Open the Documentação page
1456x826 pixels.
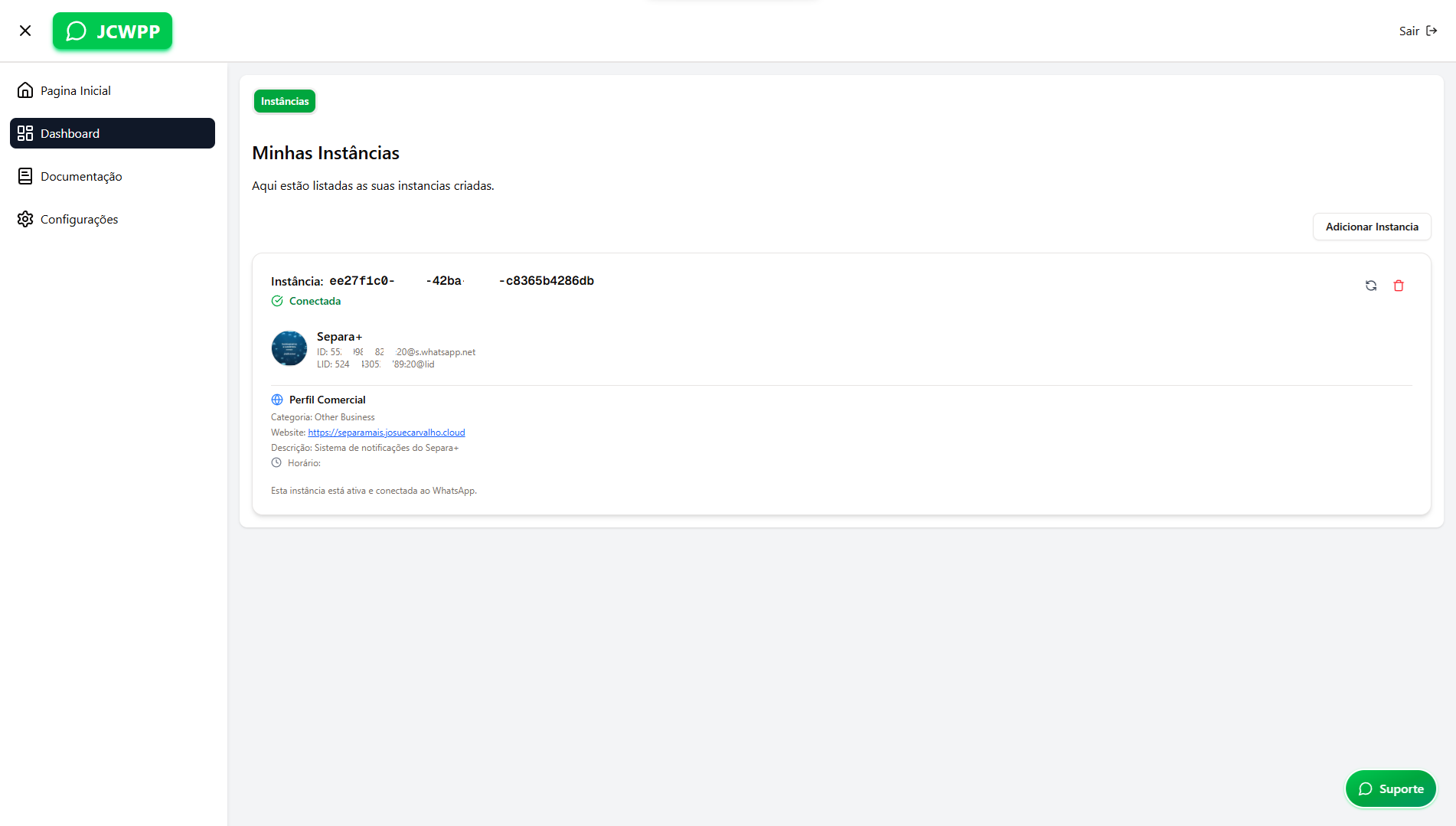point(80,177)
